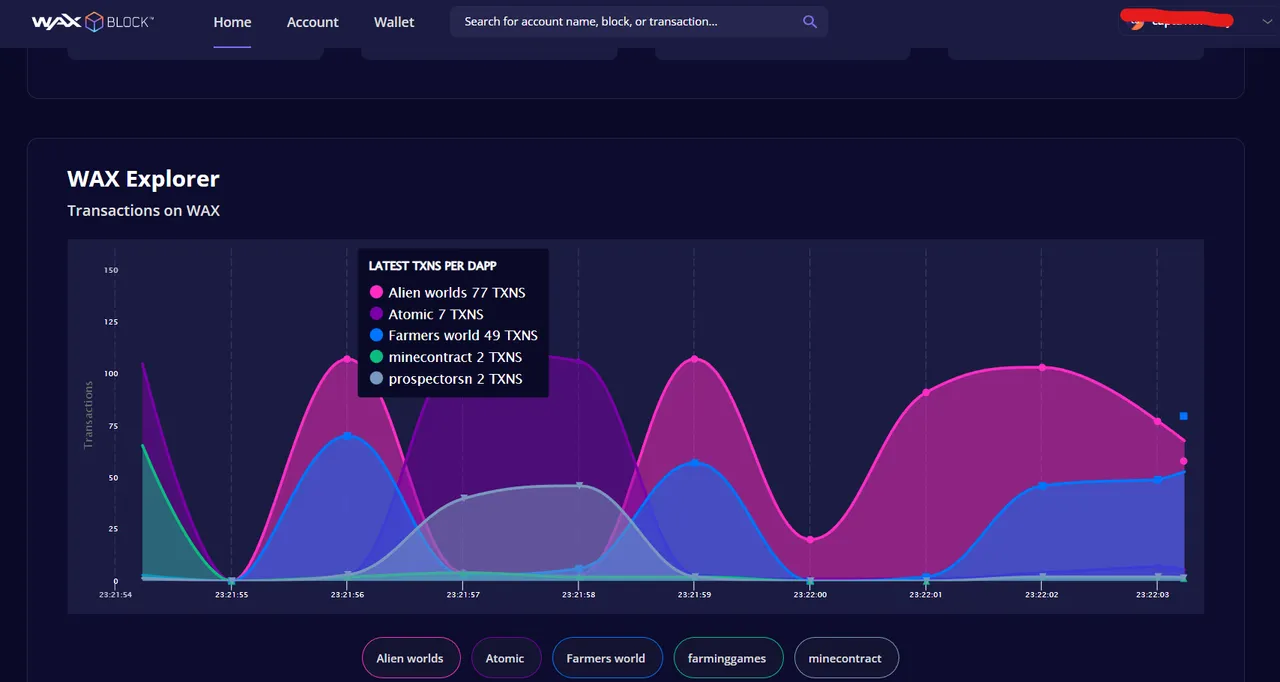This screenshot has height=682, width=1280.
Task: Open the Wallet tab
Action: [x=394, y=22]
